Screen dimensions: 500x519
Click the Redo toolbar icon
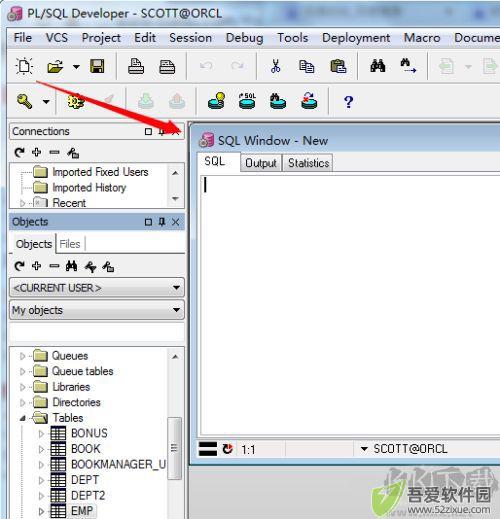coord(237,66)
